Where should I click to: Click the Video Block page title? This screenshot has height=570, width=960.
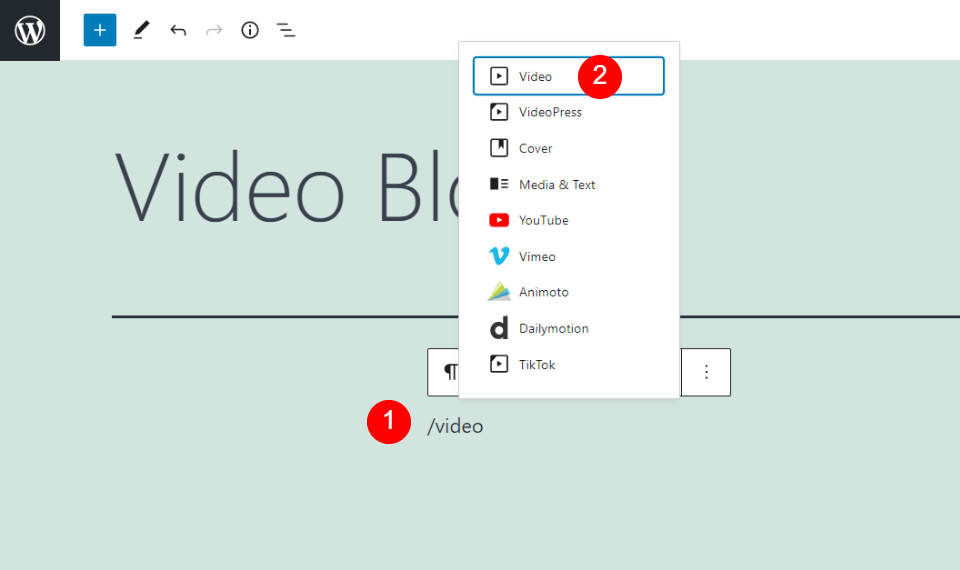click(x=287, y=187)
